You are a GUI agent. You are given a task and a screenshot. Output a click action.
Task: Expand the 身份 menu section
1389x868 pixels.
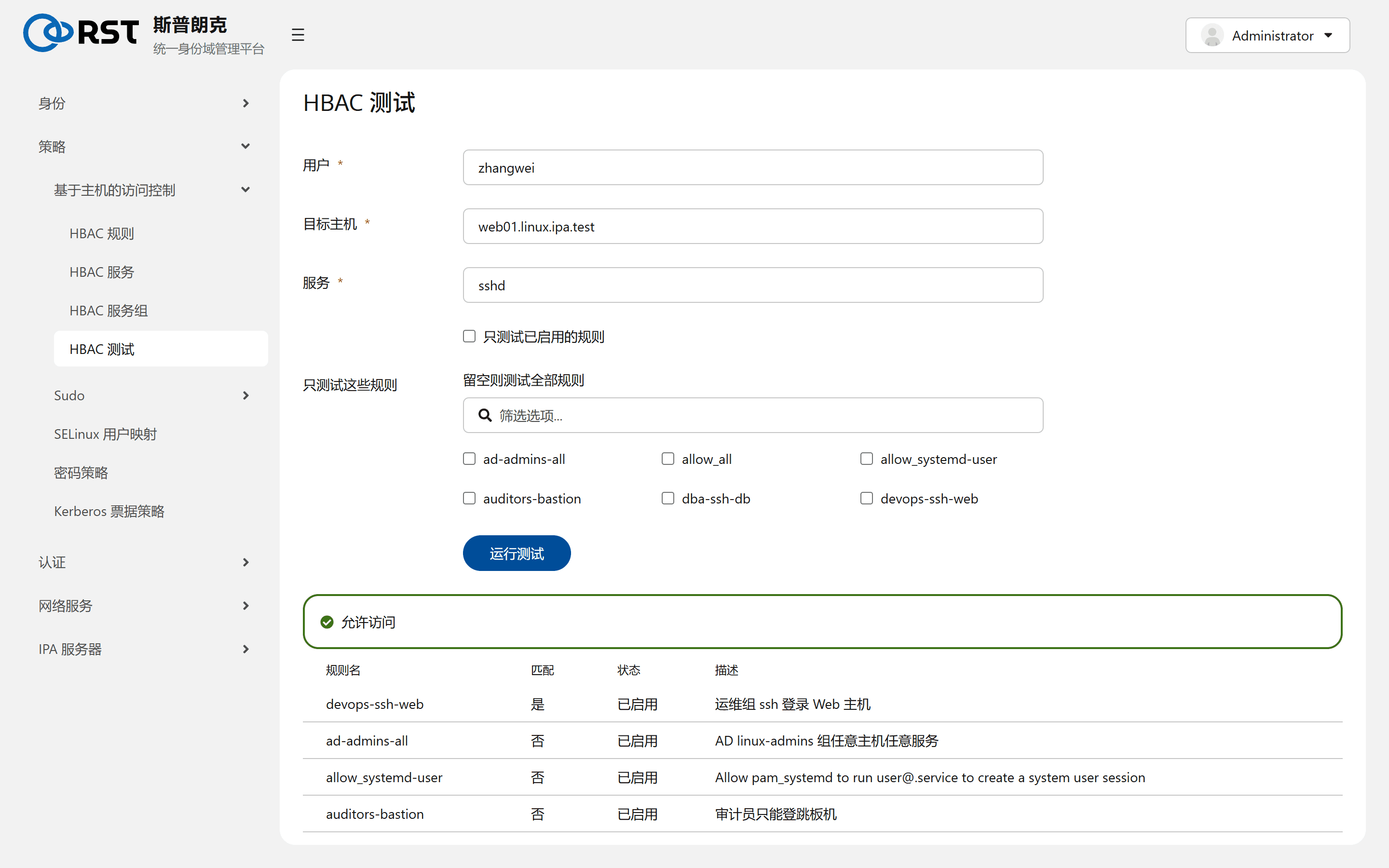point(145,103)
